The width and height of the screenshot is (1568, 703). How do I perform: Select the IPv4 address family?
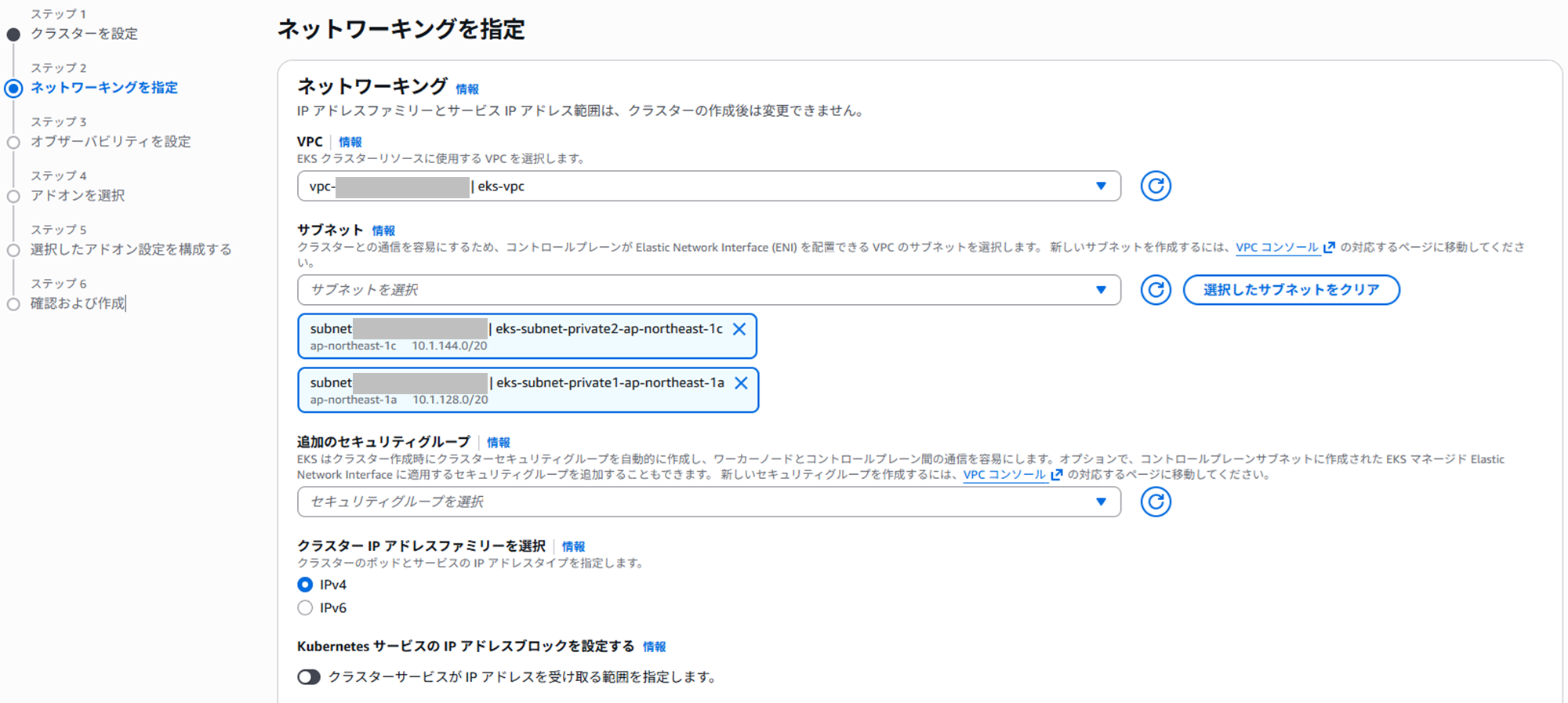[305, 585]
